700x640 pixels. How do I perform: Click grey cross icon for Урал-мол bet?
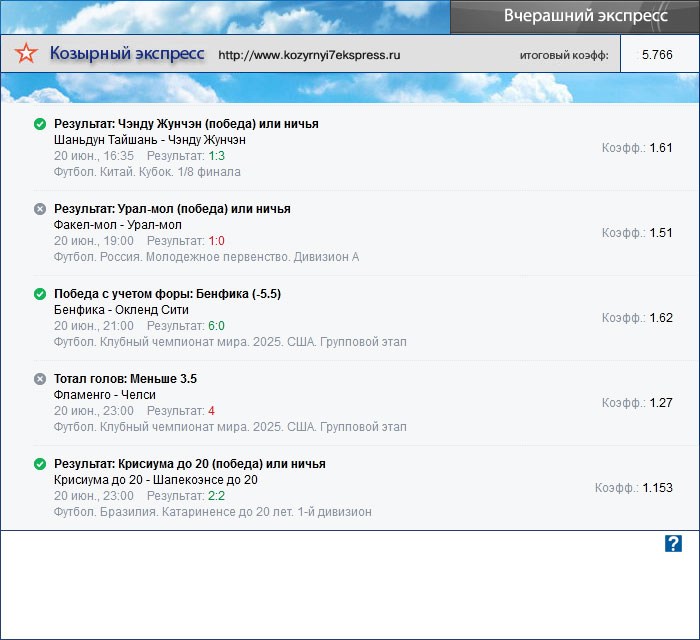pos(40,209)
